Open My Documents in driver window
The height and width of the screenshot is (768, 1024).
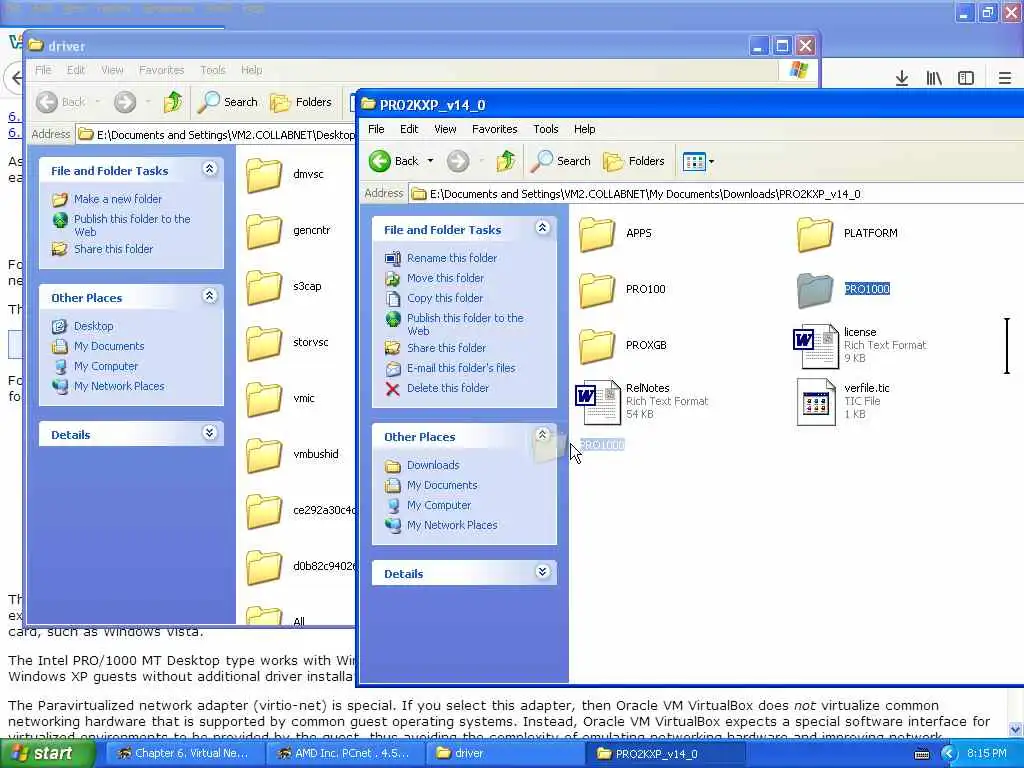[x=108, y=346]
